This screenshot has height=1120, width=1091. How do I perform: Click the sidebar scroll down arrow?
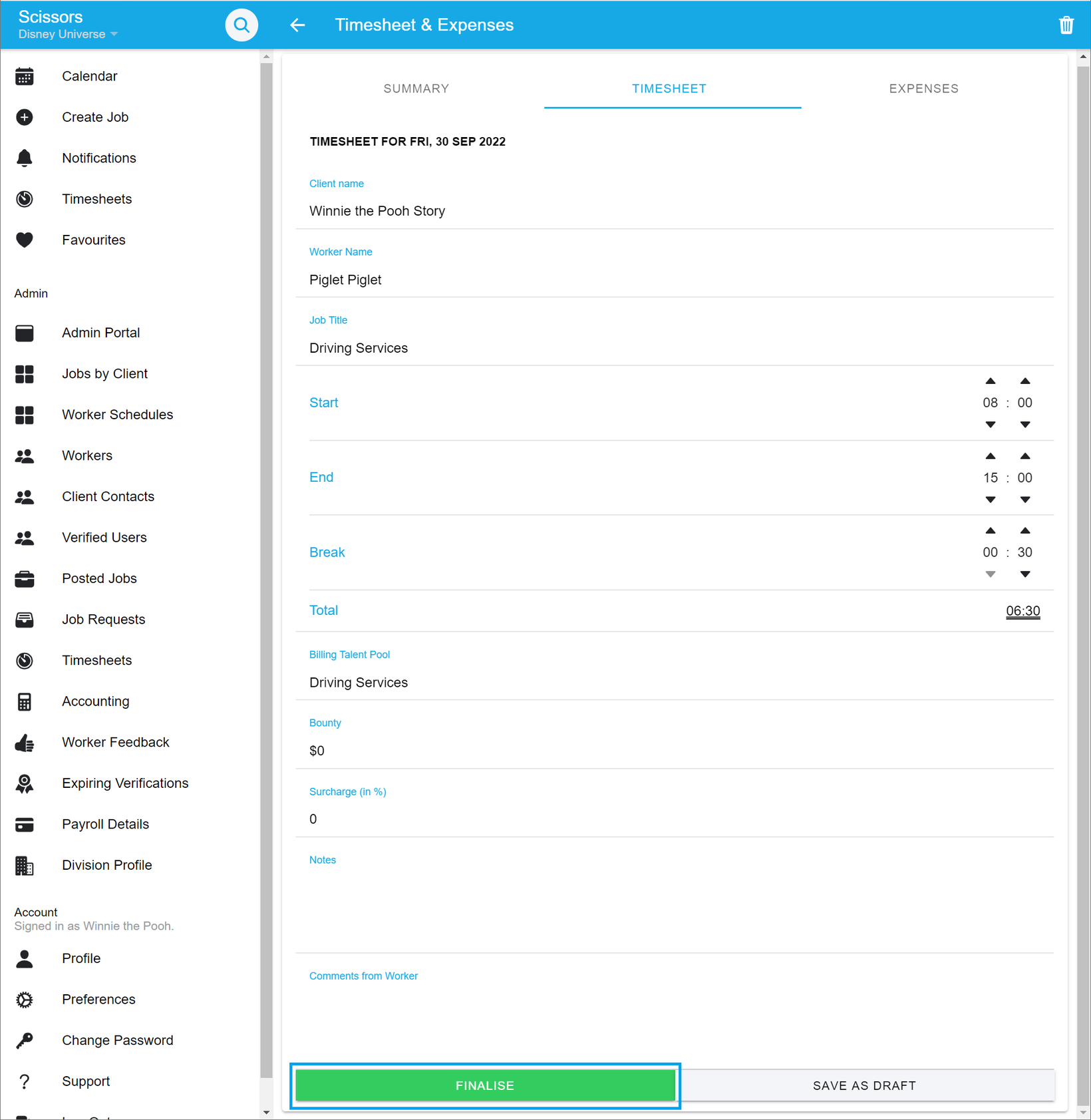tap(267, 1112)
